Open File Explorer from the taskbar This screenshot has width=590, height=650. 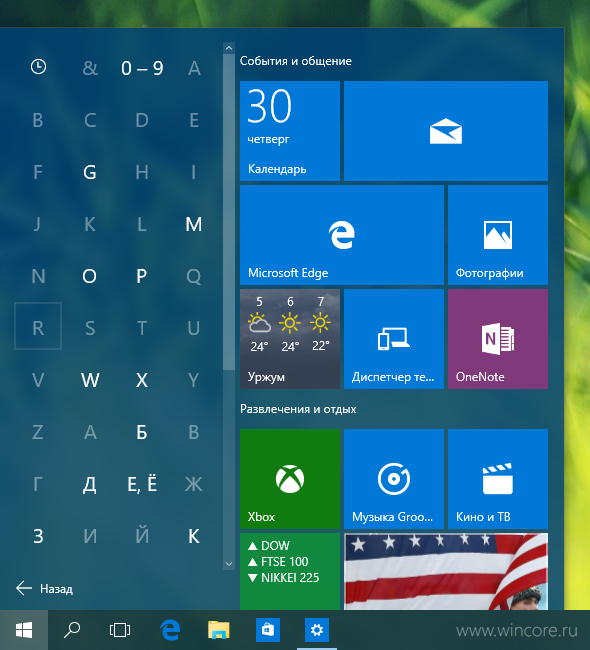[x=219, y=630]
